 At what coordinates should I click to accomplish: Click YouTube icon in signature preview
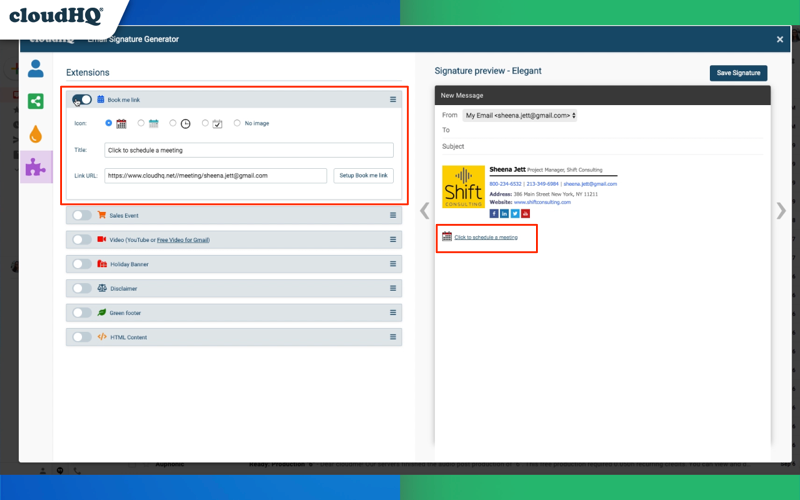526,213
